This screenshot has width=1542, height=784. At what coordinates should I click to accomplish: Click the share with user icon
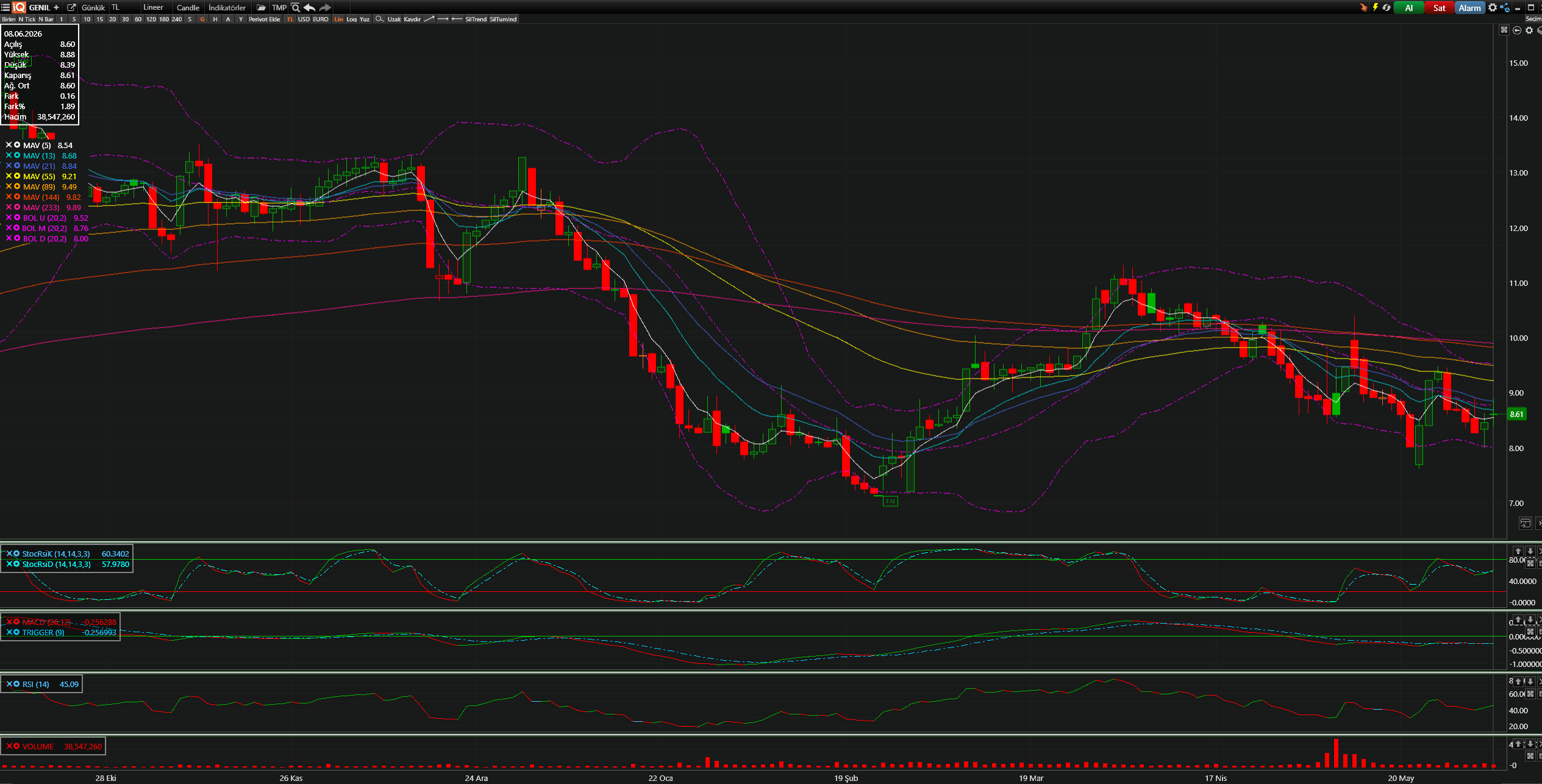1505,7
